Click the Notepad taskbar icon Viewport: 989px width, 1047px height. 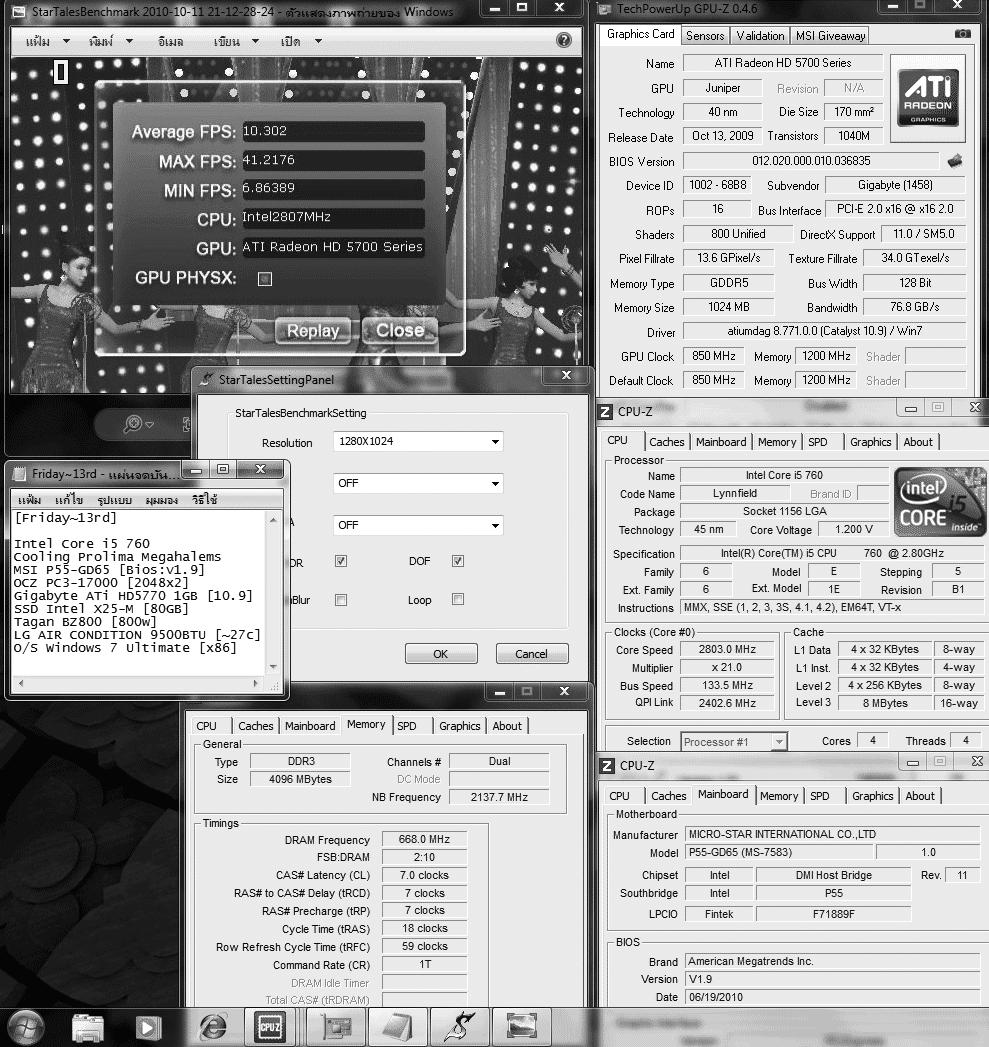point(397,1027)
